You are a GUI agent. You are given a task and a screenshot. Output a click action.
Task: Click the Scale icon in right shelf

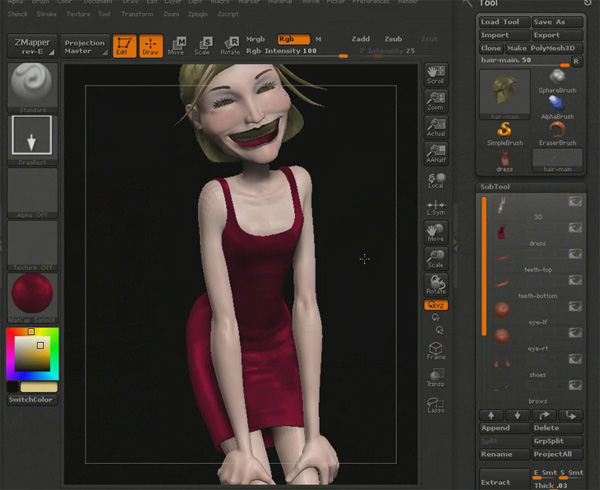point(436,259)
